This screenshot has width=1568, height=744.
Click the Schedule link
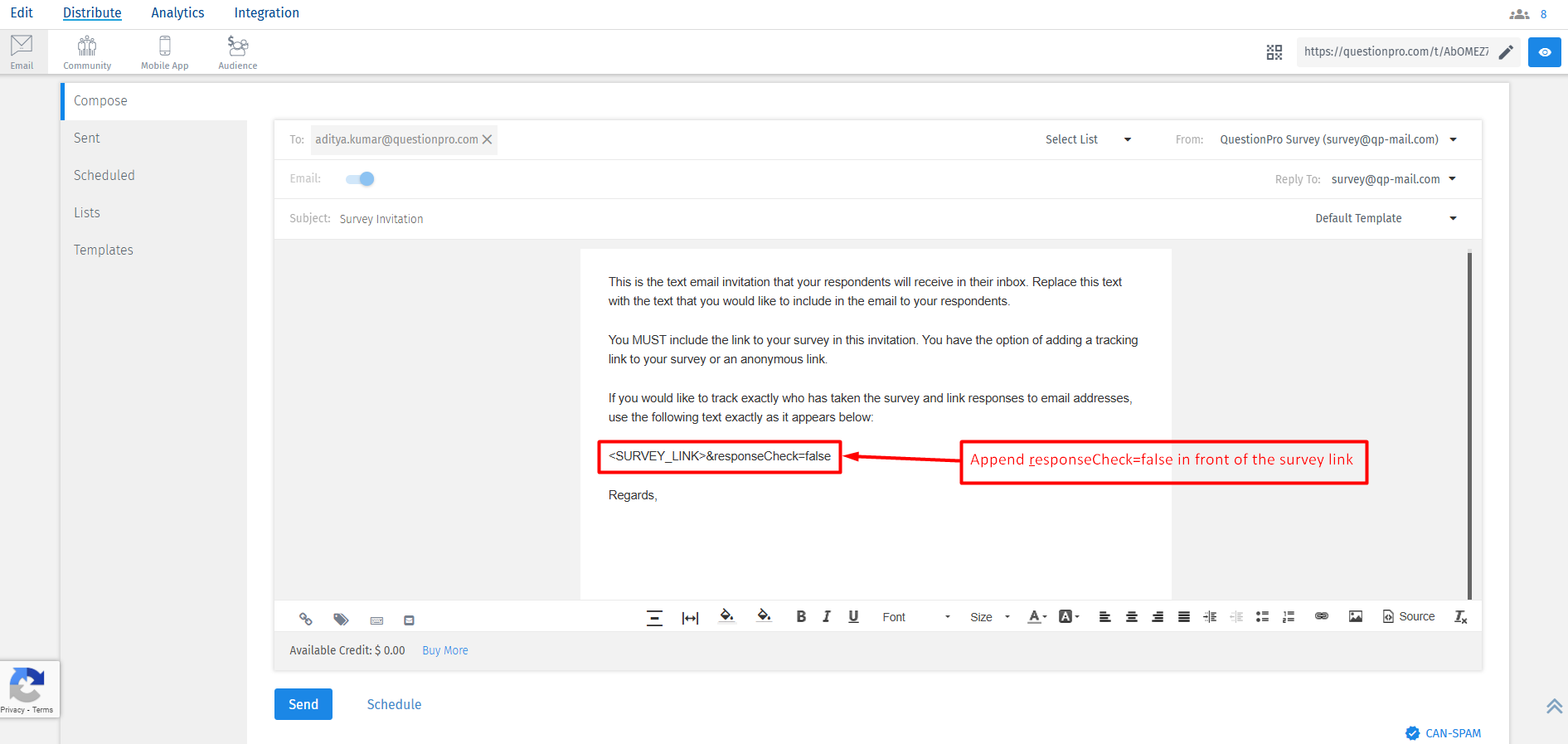[394, 704]
